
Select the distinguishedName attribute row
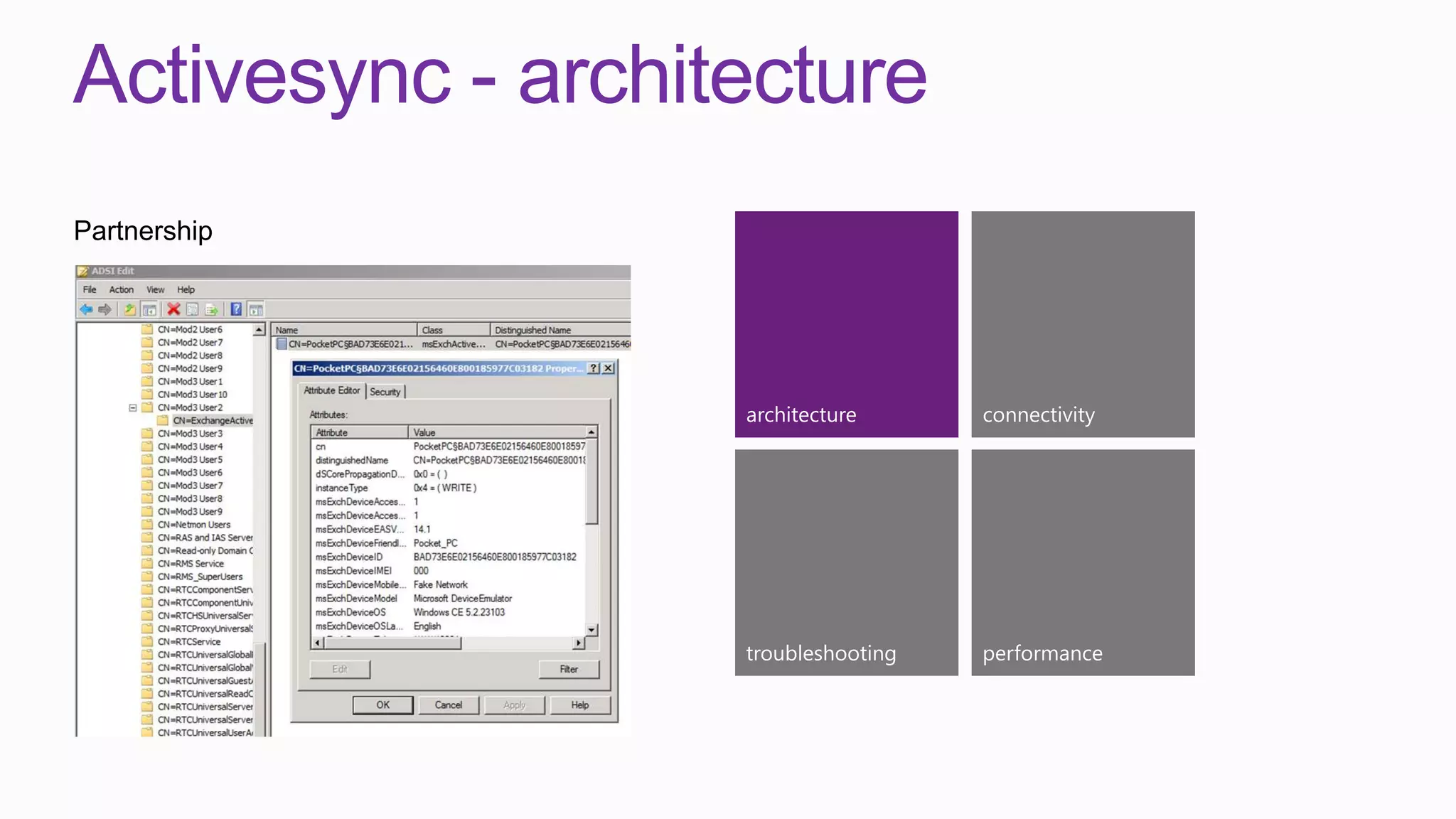click(x=449, y=460)
